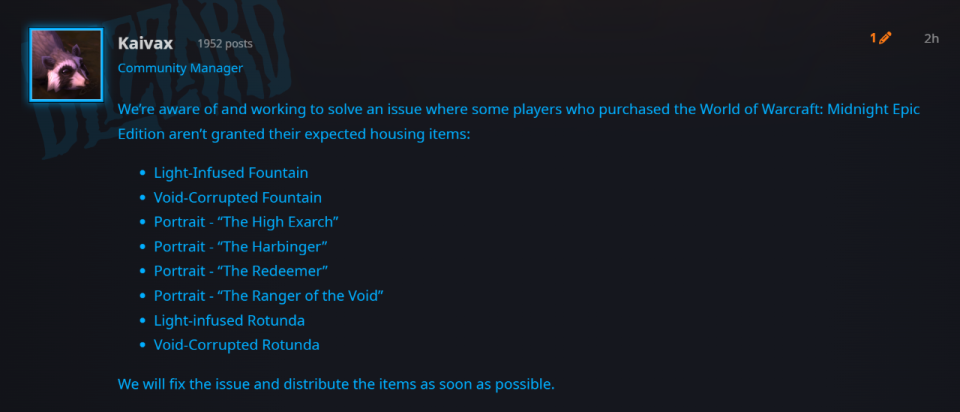
Task: Click the bullet beside Void-Corrupted Rotunda
Action: [143, 346]
